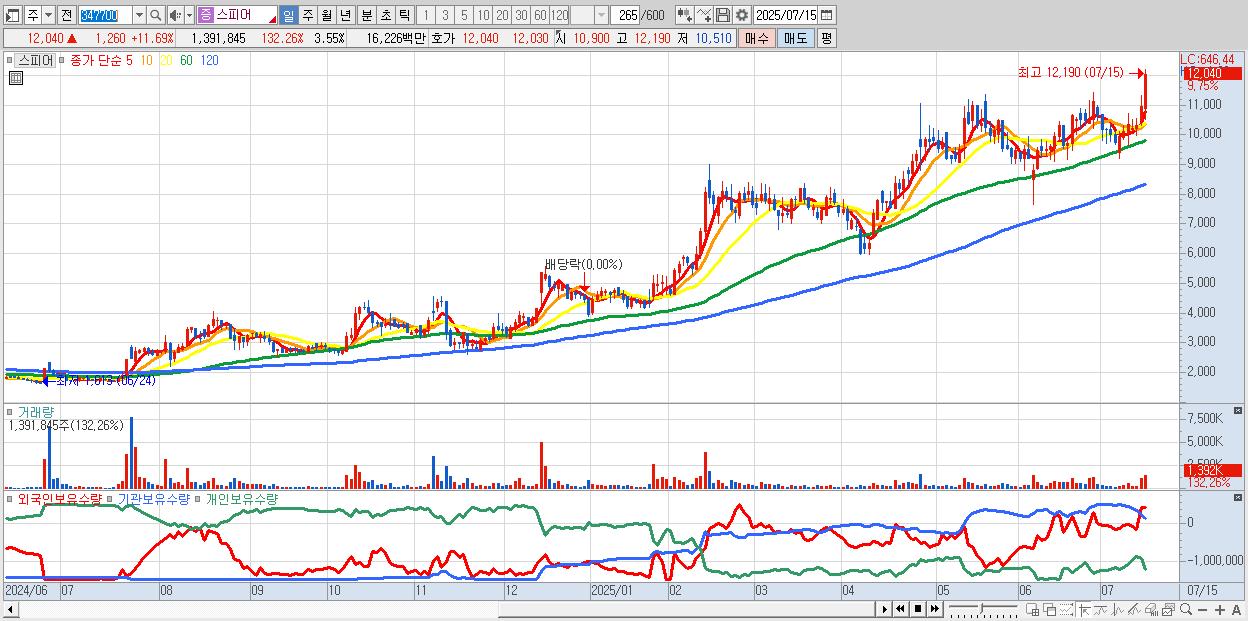Select the yearly 년 chart period
The height and width of the screenshot is (621, 1248).
click(345, 15)
